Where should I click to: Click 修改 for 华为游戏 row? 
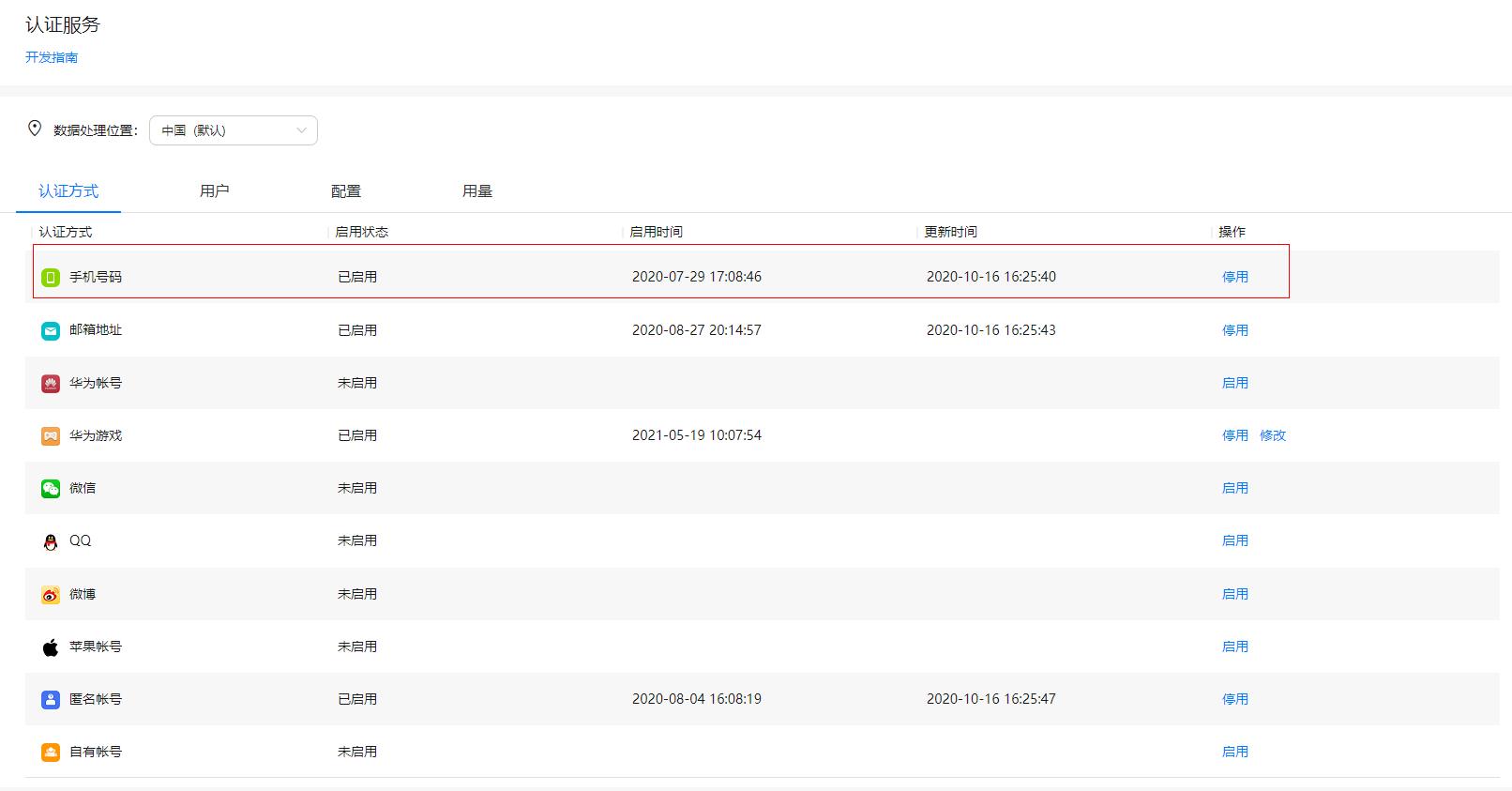[1273, 435]
